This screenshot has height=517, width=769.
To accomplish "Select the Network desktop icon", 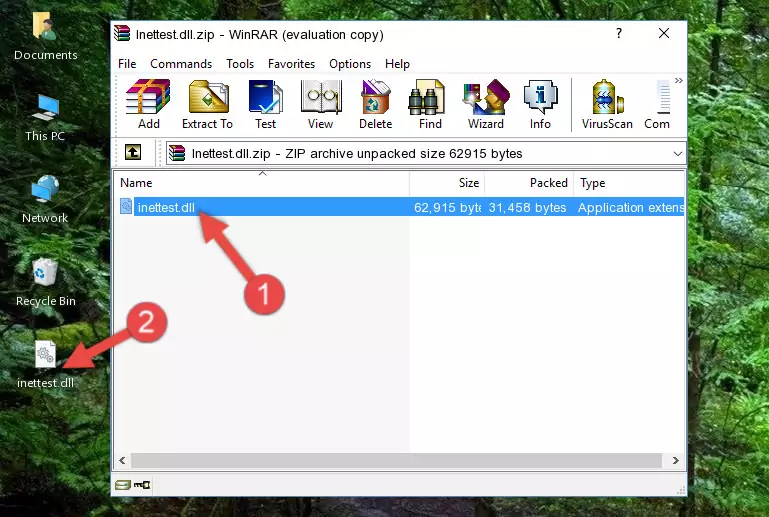I will coord(45,199).
